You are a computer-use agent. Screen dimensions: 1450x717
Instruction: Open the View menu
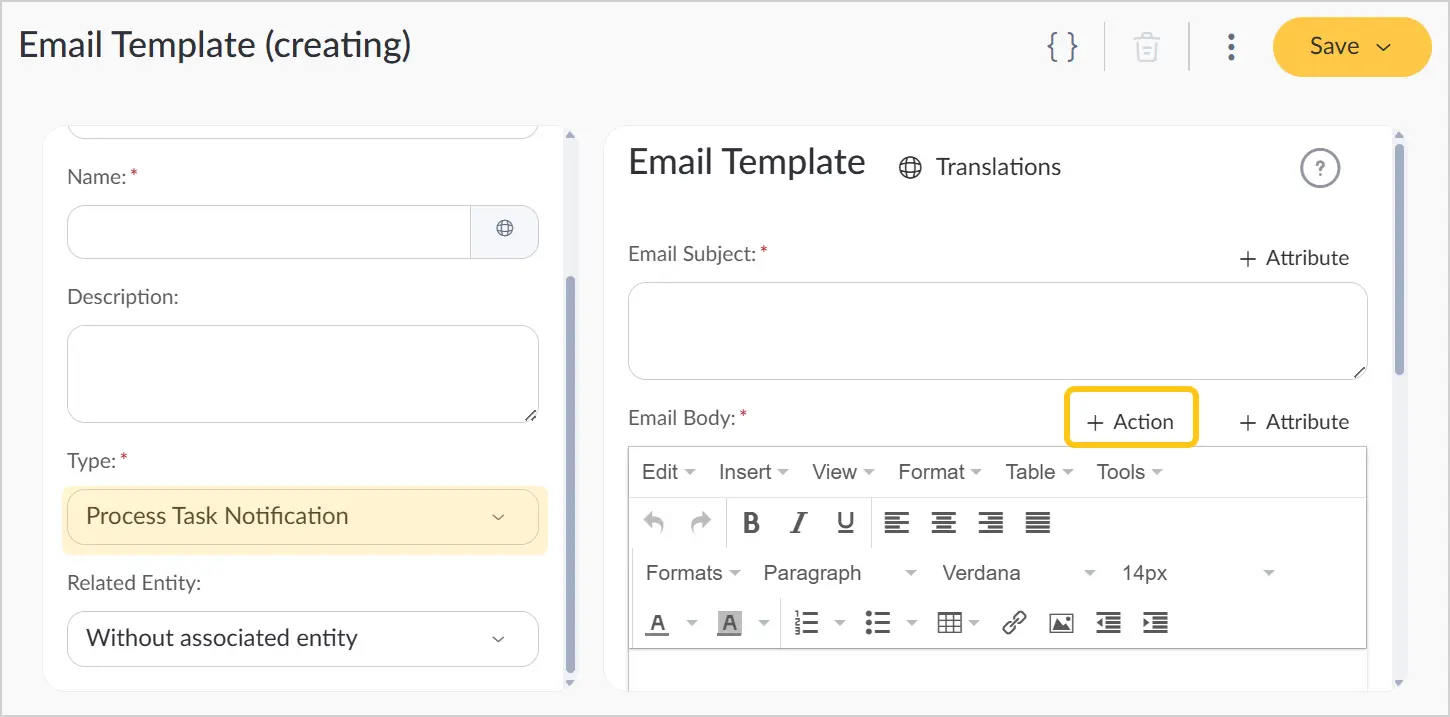(843, 472)
